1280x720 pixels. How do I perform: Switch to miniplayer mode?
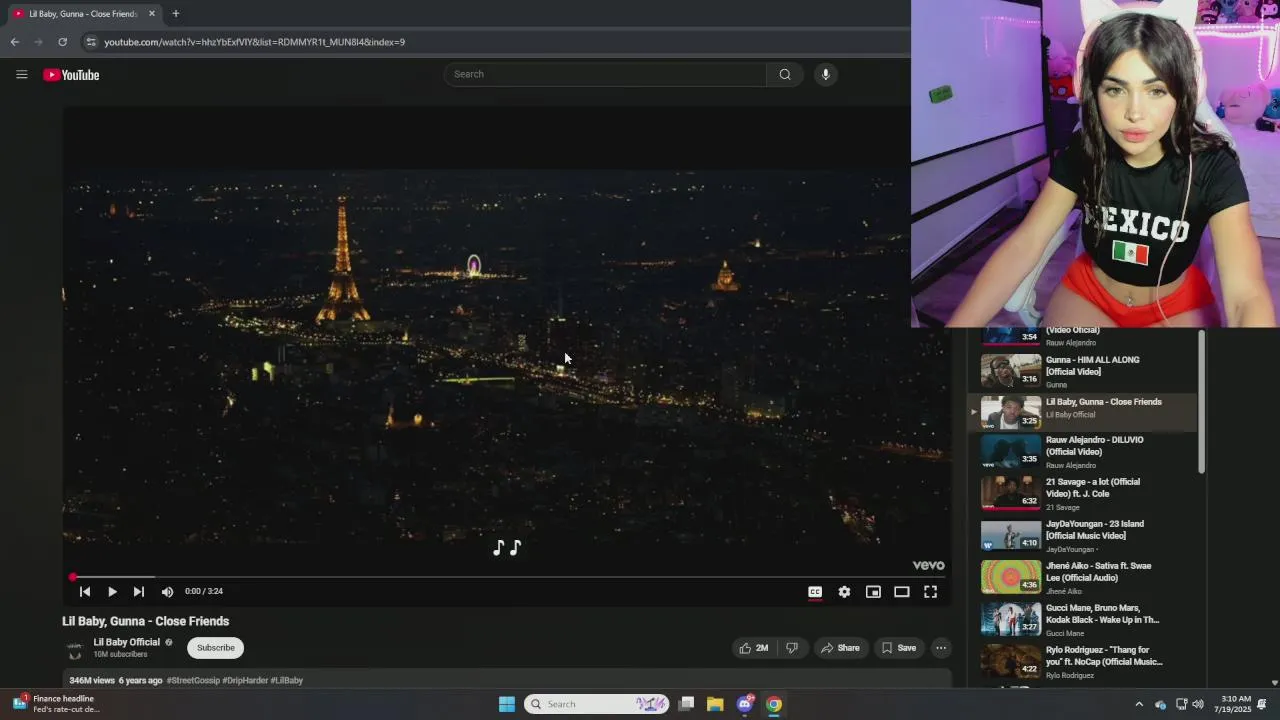[873, 592]
